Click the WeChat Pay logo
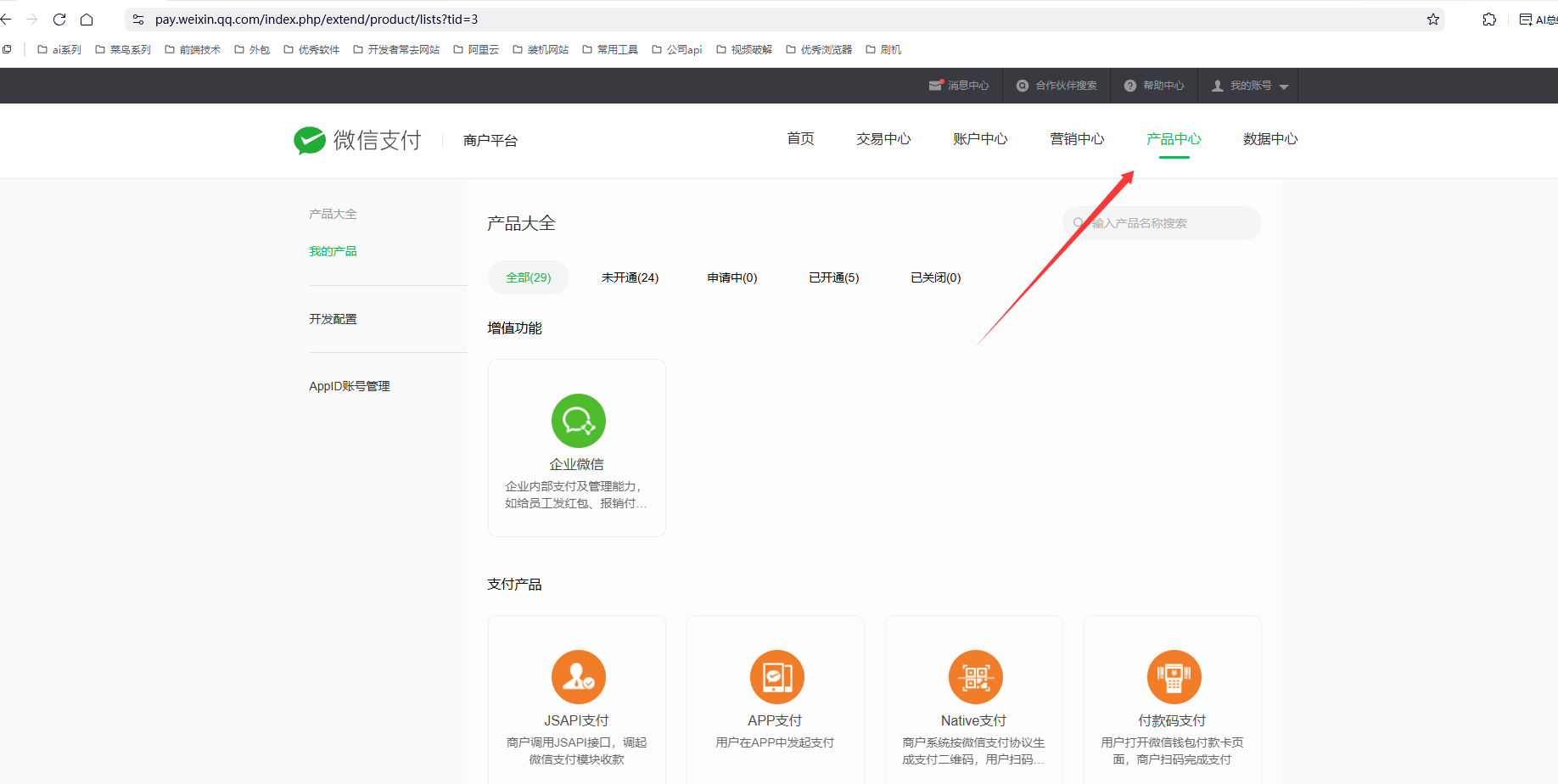Image resolution: width=1558 pixels, height=784 pixels. pyautogui.click(x=357, y=140)
